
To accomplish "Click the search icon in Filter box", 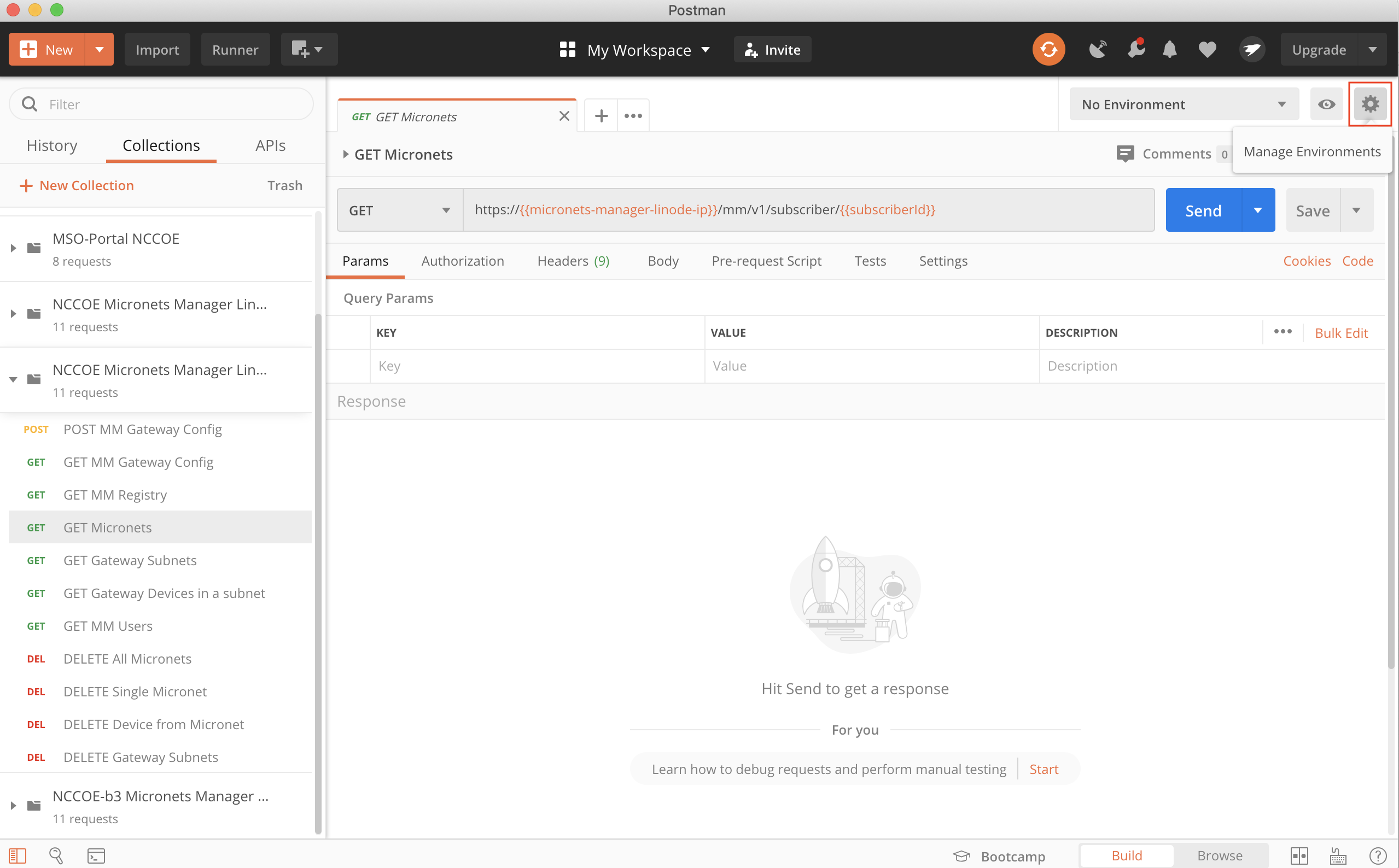I will click(x=30, y=104).
